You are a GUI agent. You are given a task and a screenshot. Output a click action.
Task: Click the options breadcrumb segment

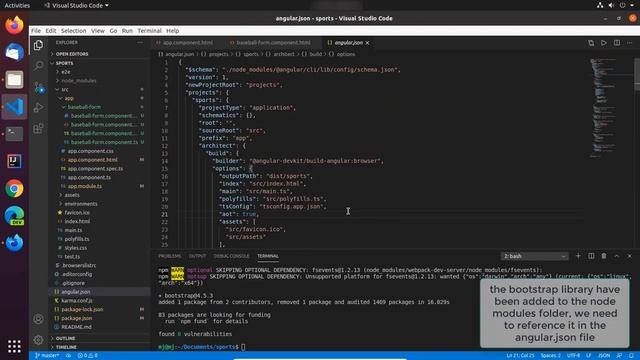pos(346,54)
